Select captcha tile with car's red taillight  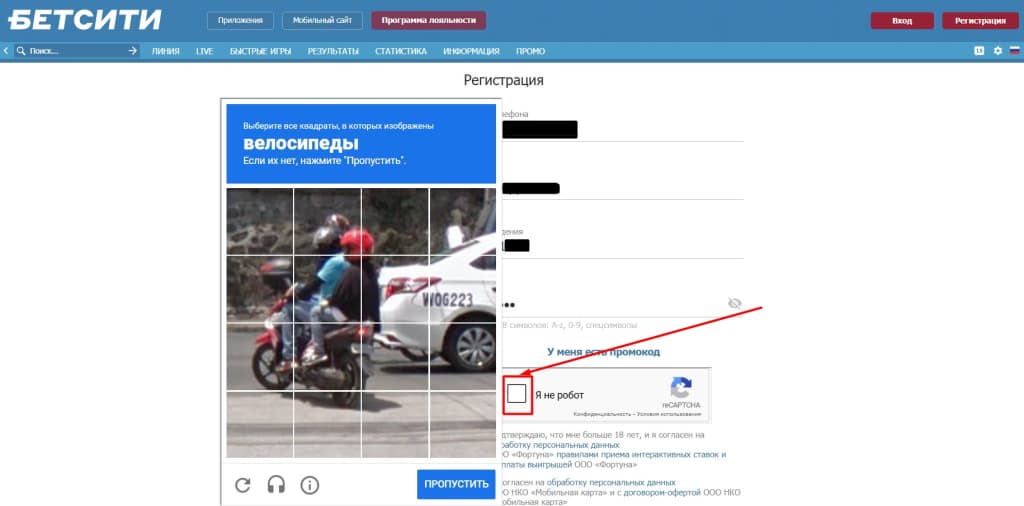point(395,290)
